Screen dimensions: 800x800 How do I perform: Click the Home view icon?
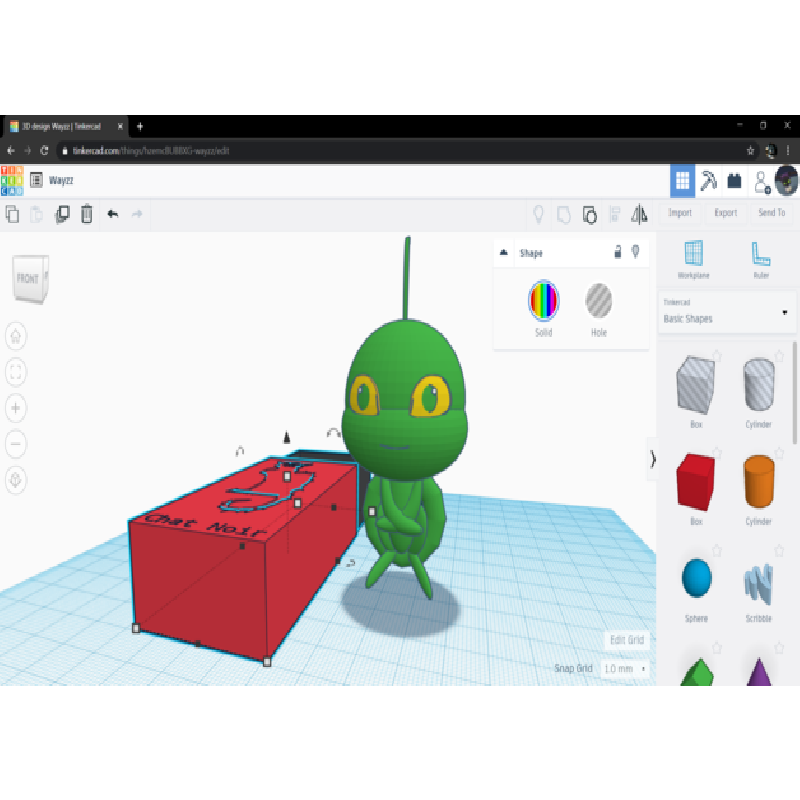coord(17,336)
